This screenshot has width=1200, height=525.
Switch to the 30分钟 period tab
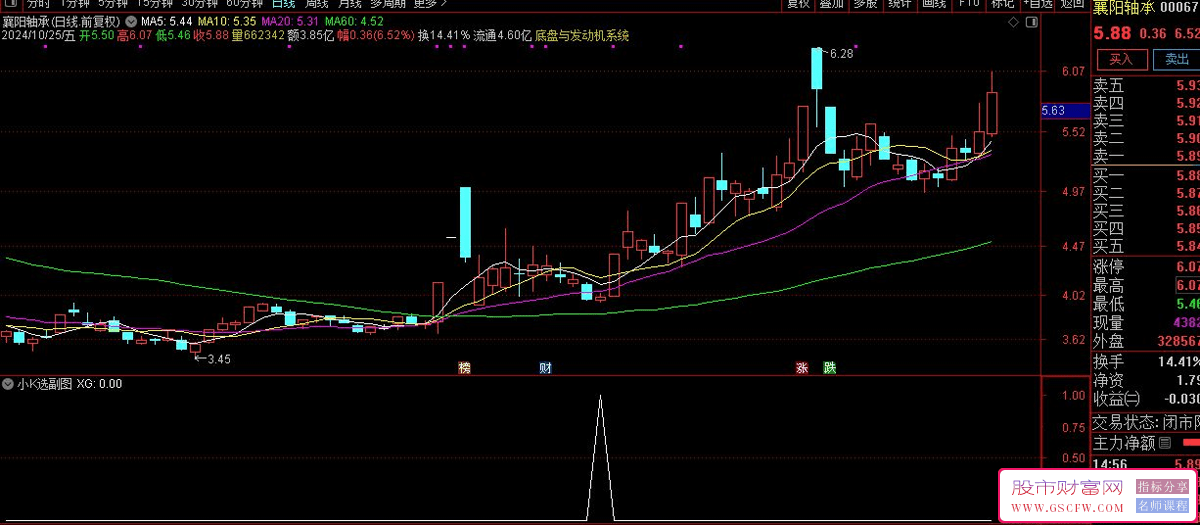(x=199, y=3)
